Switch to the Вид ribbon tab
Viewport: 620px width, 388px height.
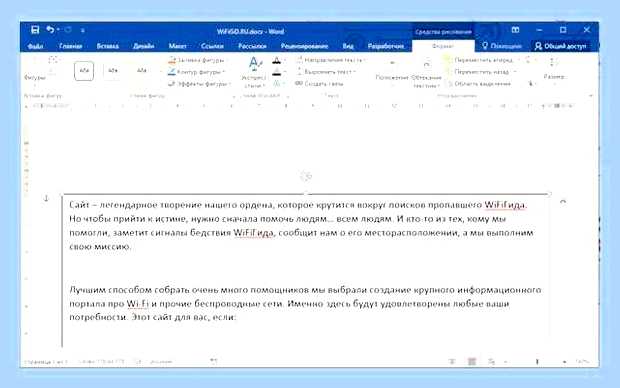pos(348,46)
